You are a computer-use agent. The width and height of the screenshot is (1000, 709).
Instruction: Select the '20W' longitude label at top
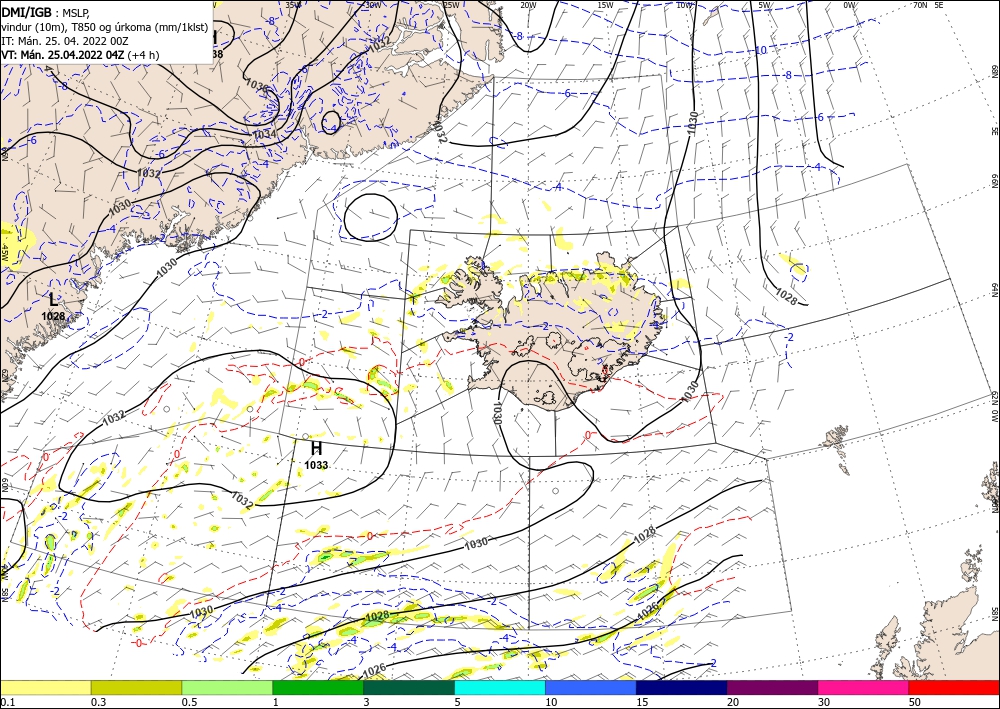pos(527,5)
